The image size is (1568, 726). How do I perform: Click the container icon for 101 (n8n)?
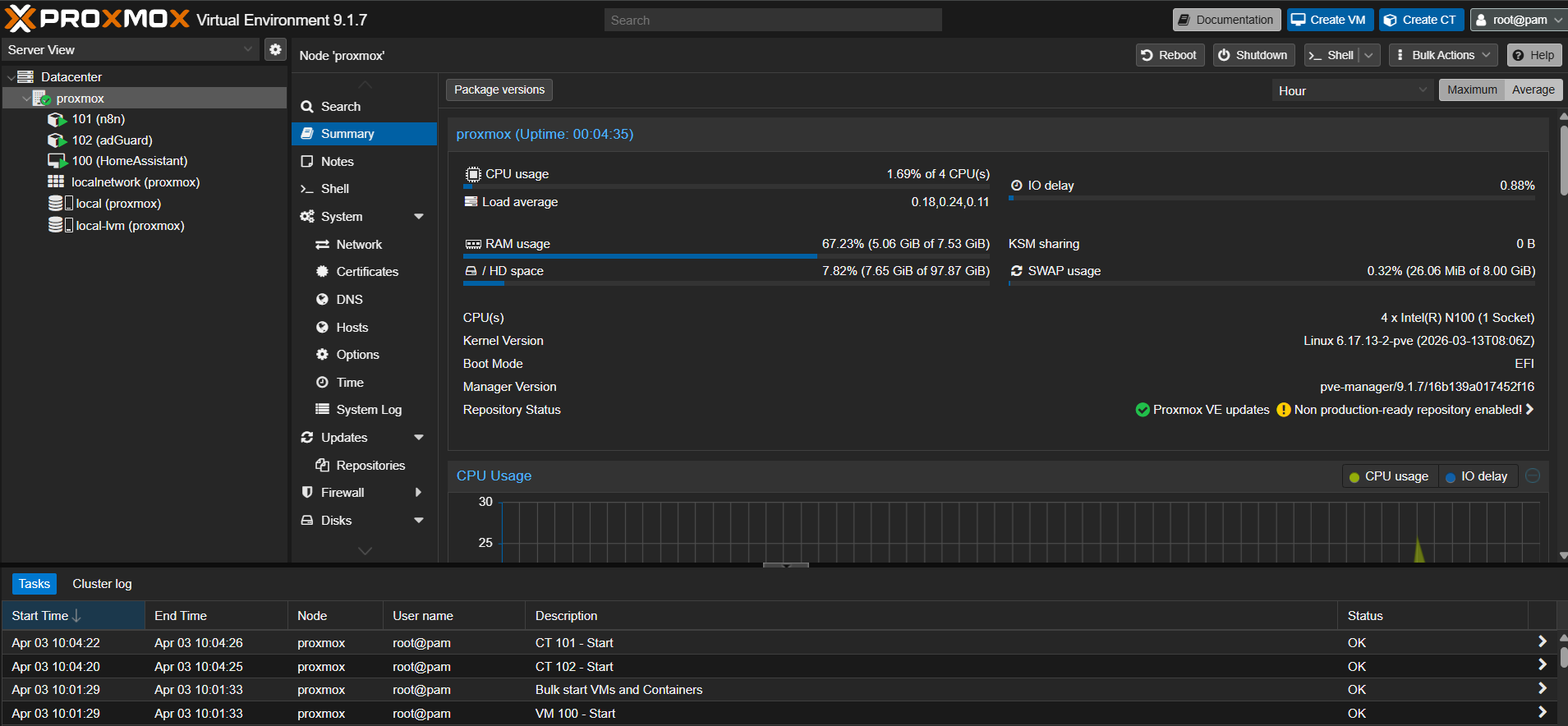57,119
